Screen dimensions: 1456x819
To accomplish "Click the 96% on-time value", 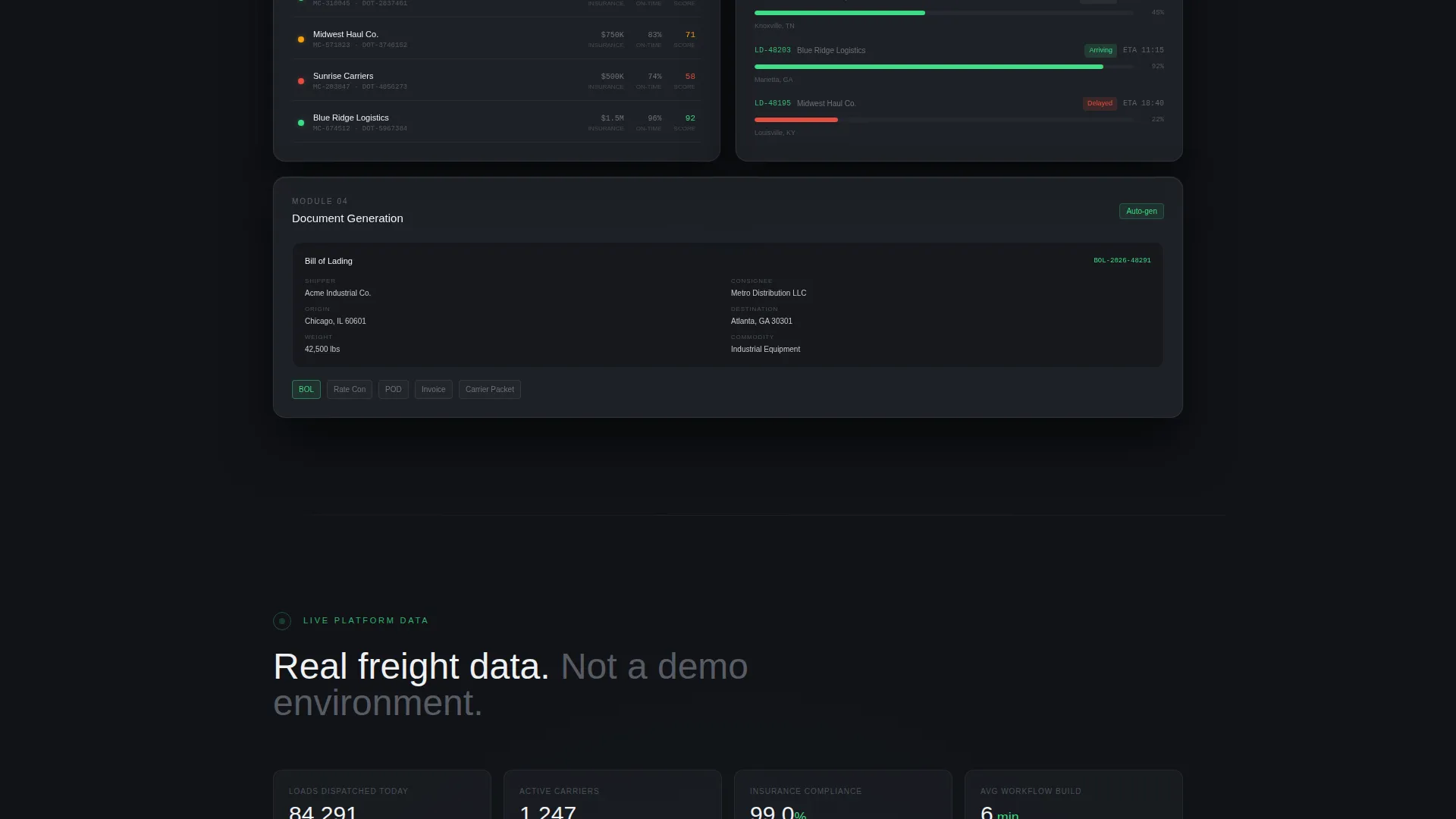I will [654, 118].
